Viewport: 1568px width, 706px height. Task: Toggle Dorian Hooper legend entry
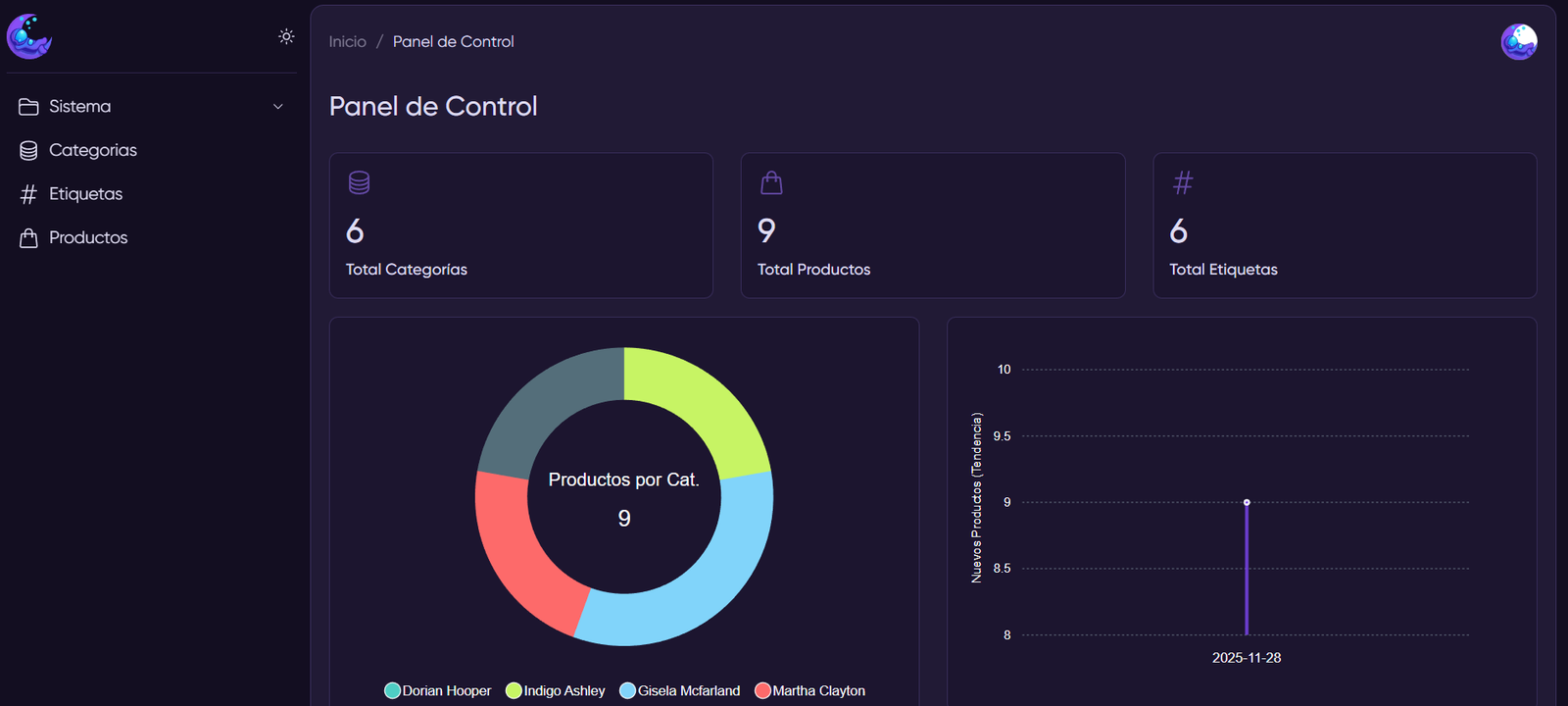tap(438, 690)
